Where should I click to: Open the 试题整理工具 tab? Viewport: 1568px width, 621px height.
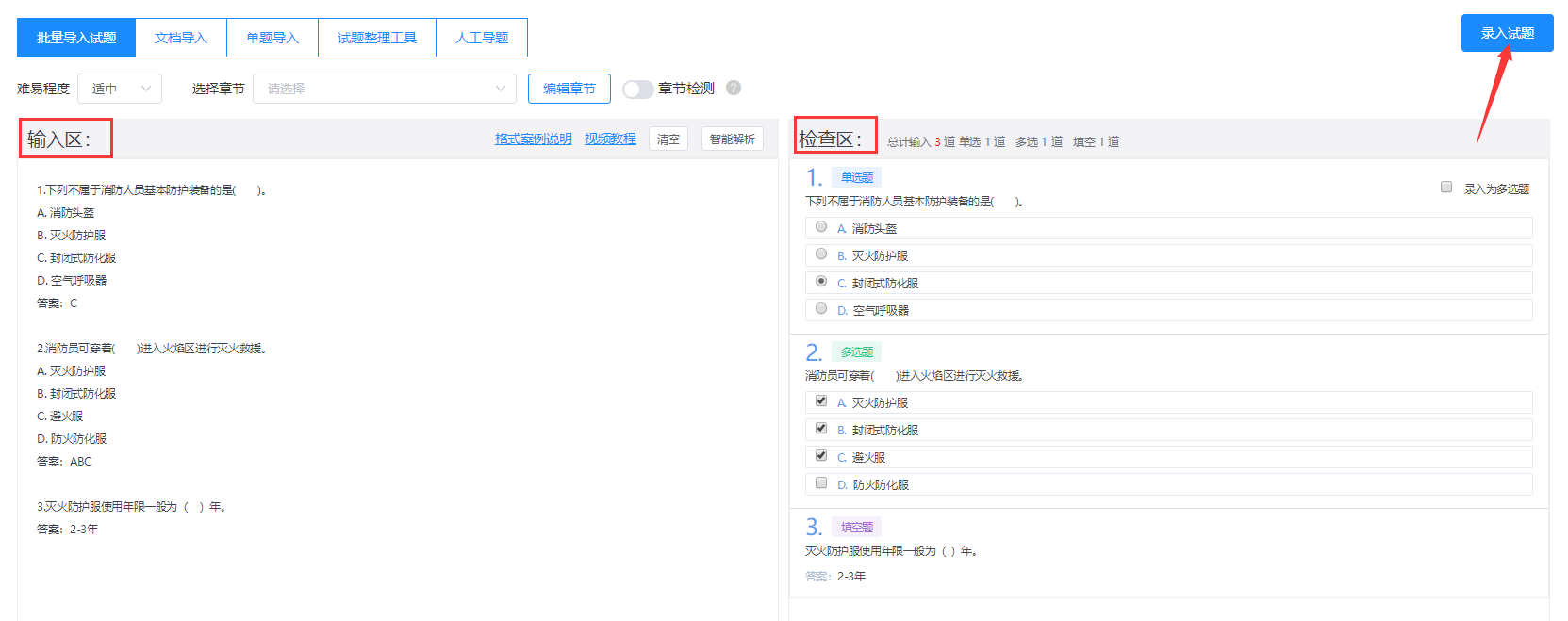pyautogui.click(x=377, y=38)
